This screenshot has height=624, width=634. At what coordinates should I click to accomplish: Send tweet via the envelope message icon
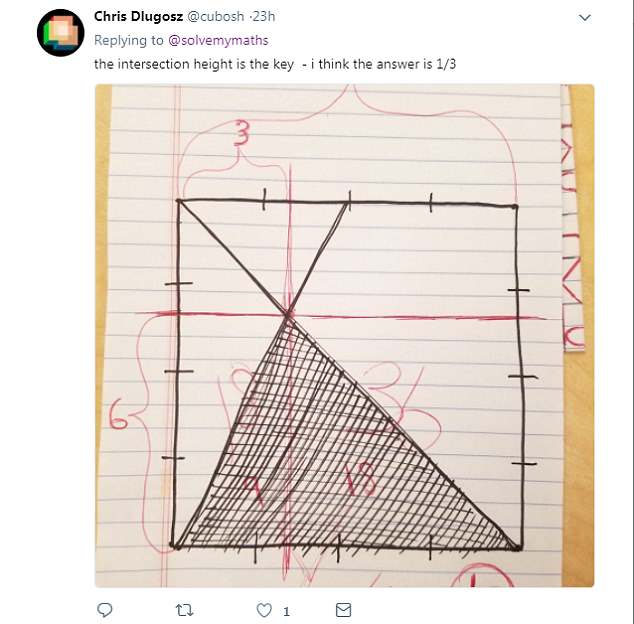pyautogui.click(x=343, y=609)
